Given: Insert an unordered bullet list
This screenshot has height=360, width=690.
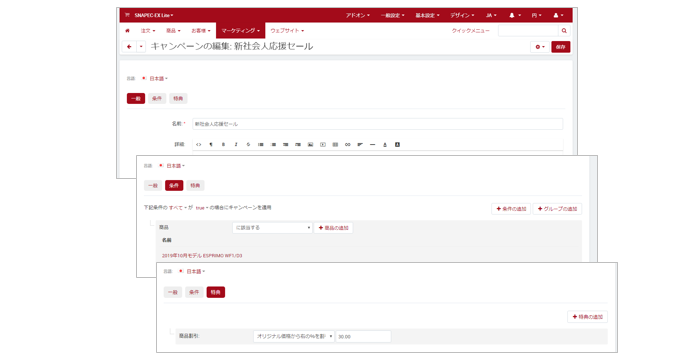Looking at the screenshot, I should click(x=261, y=144).
